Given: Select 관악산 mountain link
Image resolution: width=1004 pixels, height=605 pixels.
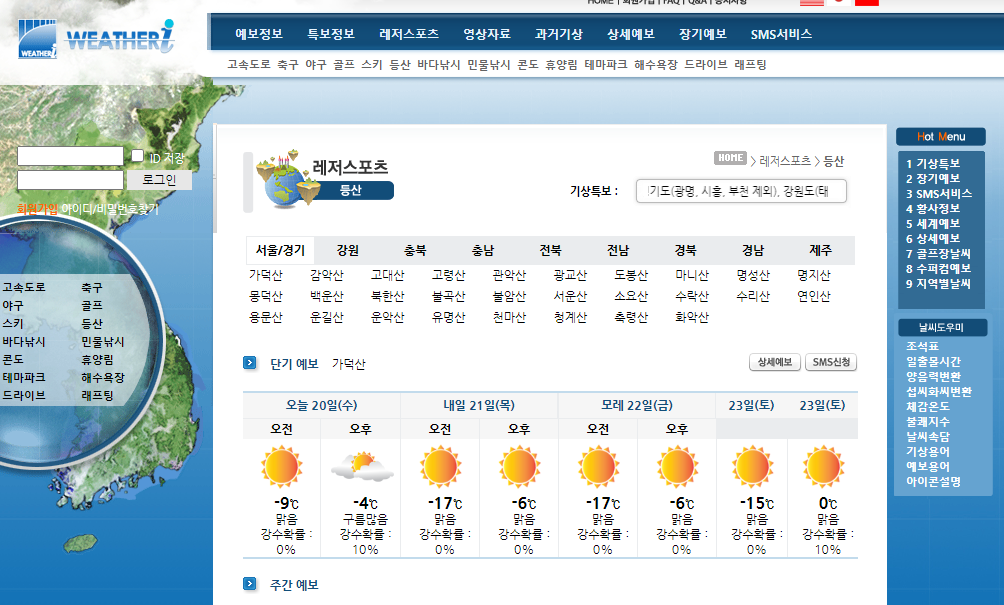Looking at the screenshot, I should (509, 275).
